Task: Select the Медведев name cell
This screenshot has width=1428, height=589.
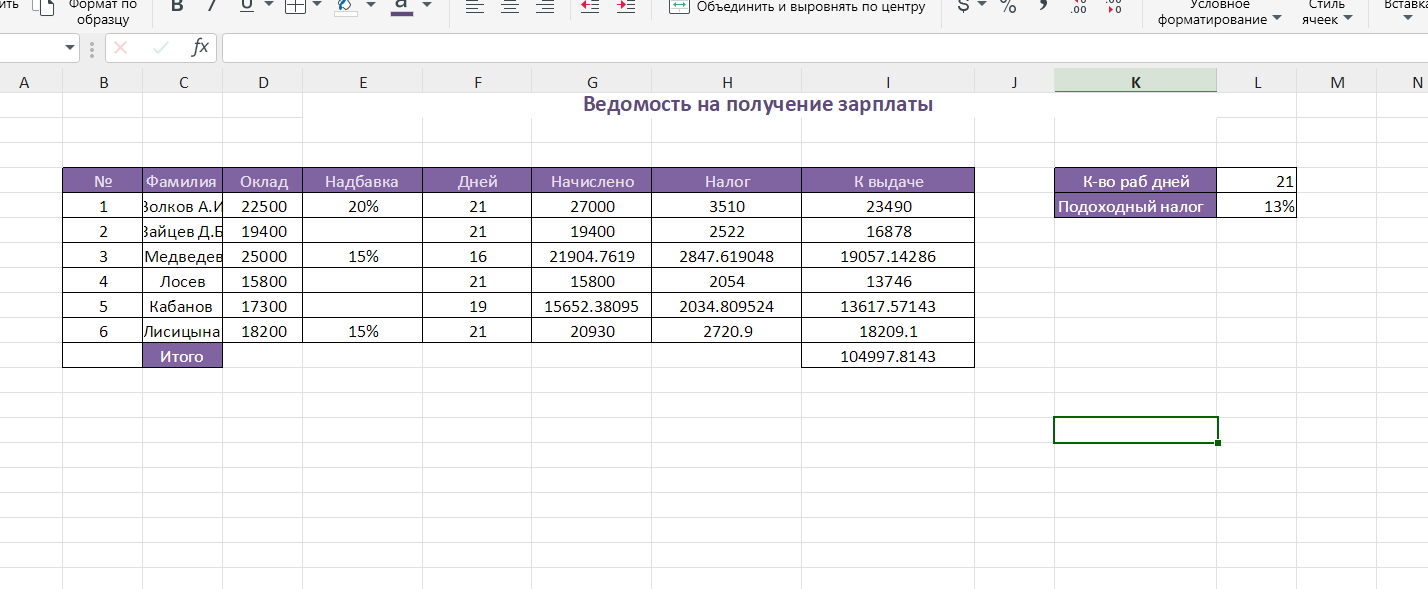Action: (183, 256)
